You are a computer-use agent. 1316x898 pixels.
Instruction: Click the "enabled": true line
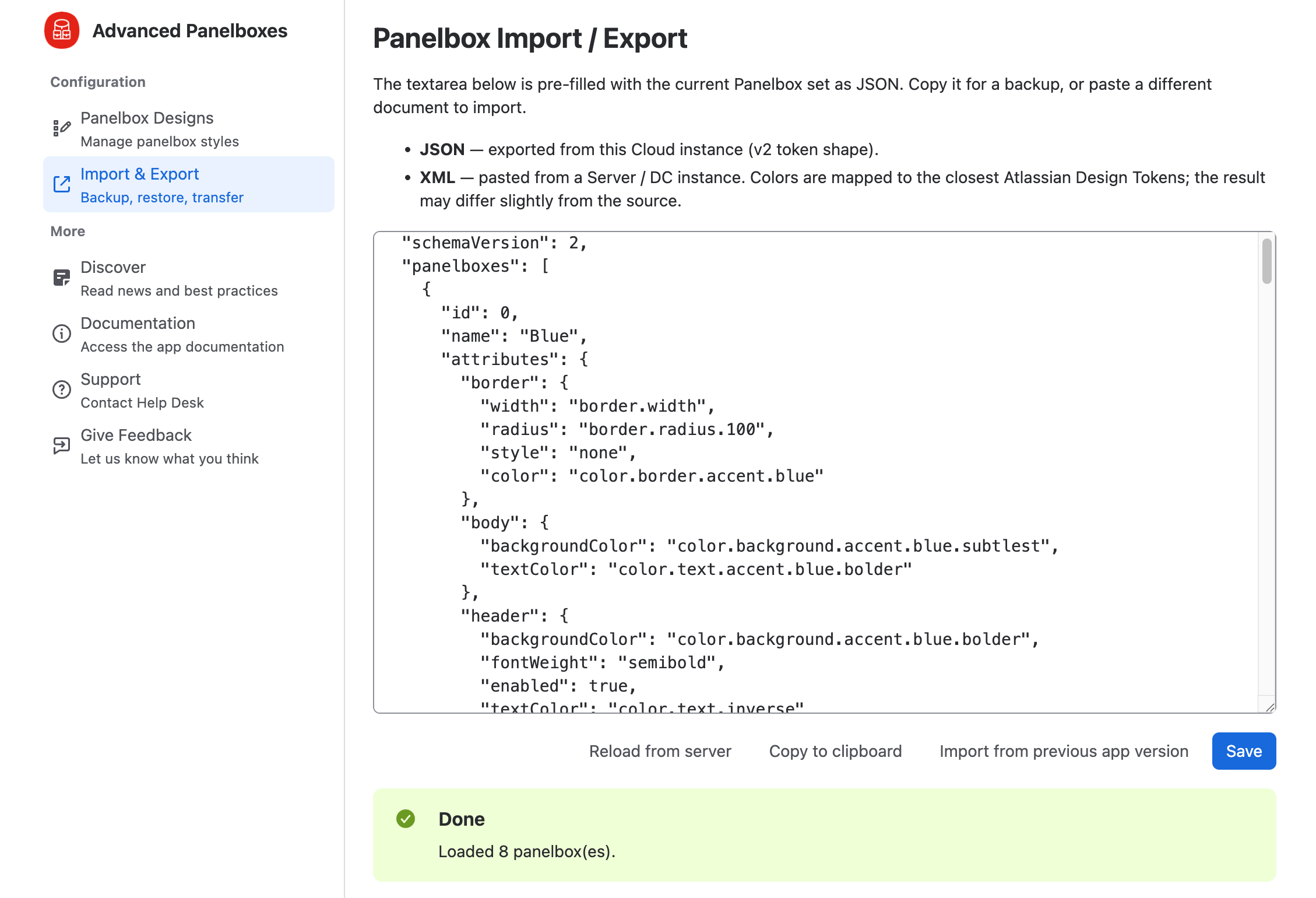click(x=558, y=686)
